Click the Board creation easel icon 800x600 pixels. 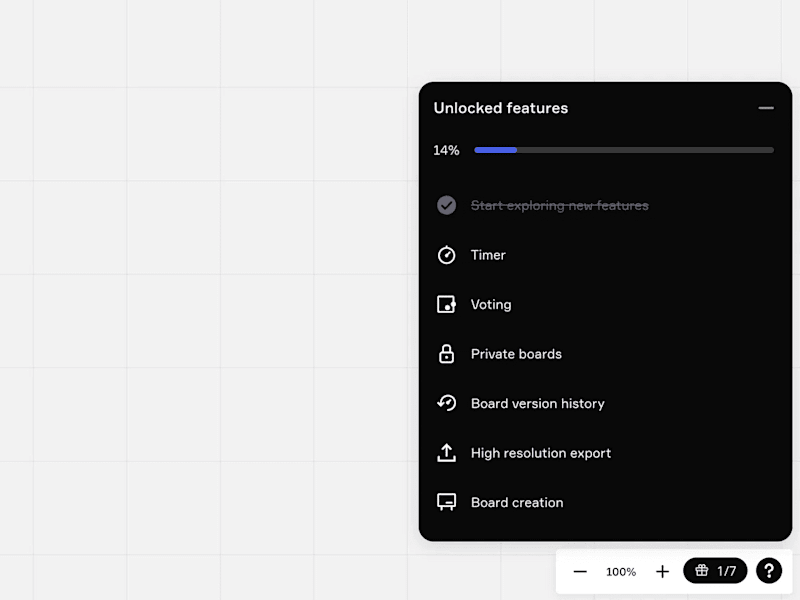point(446,502)
